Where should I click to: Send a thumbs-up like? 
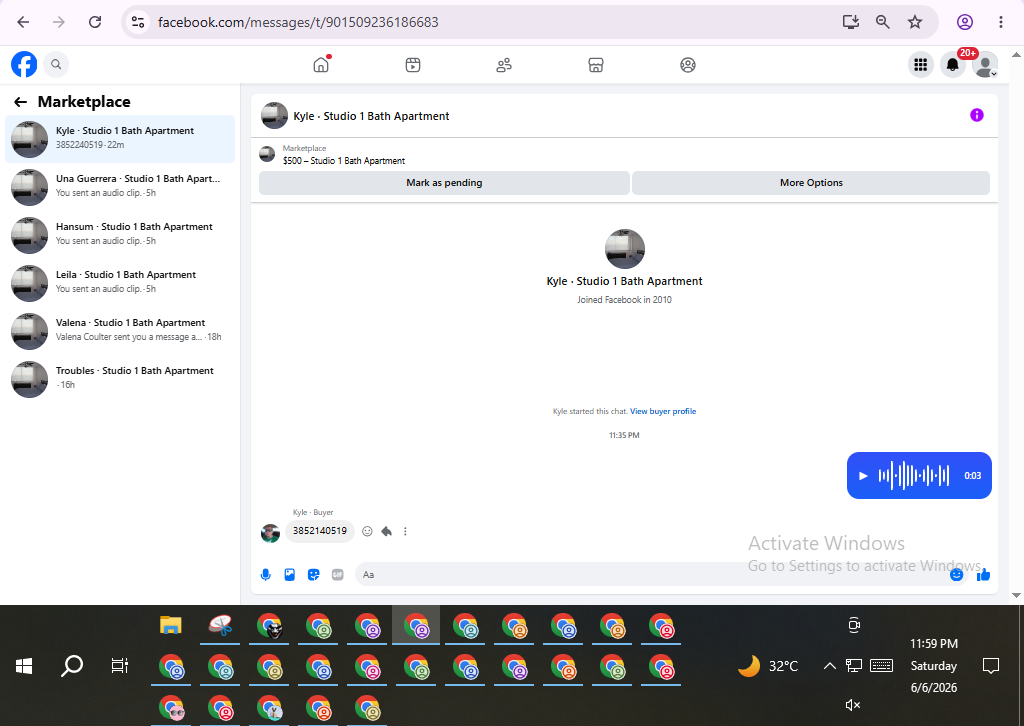(x=984, y=575)
